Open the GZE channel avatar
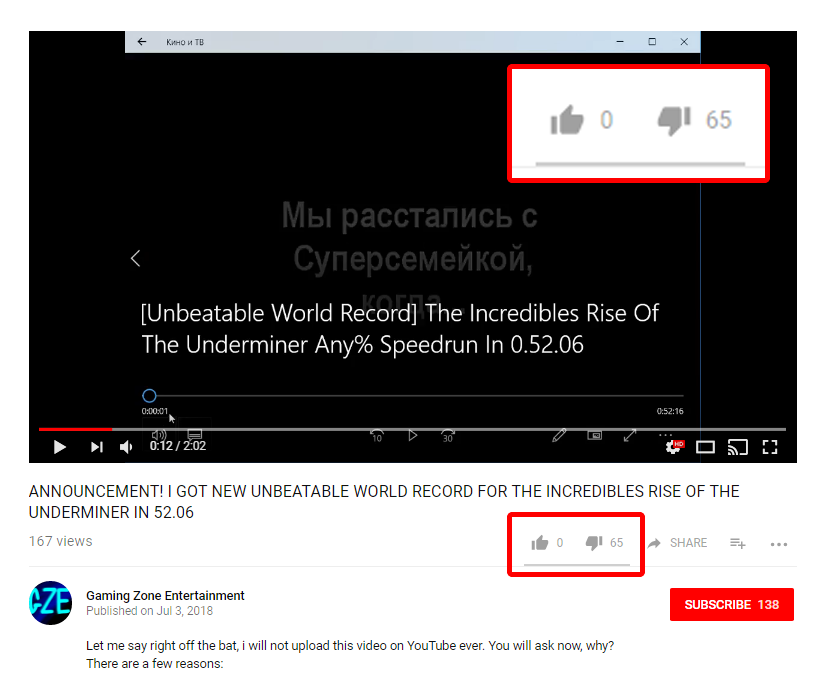Viewport: 829px width, 692px height. pyautogui.click(x=50, y=603)
